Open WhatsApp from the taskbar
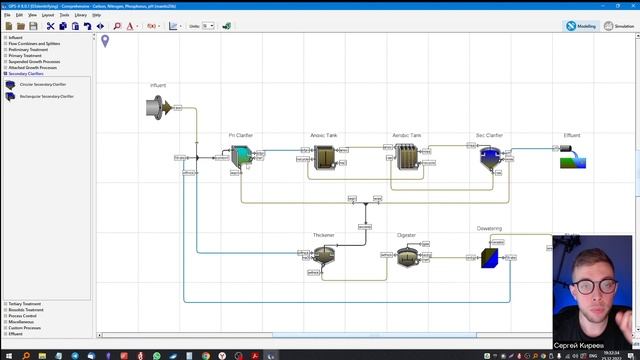Image resolution: width=640 pixels, height=360 pixels. coord(157,356)
